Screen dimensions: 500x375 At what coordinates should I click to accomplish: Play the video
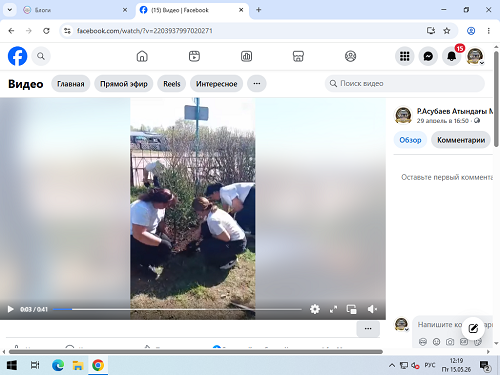coord(10,309)
